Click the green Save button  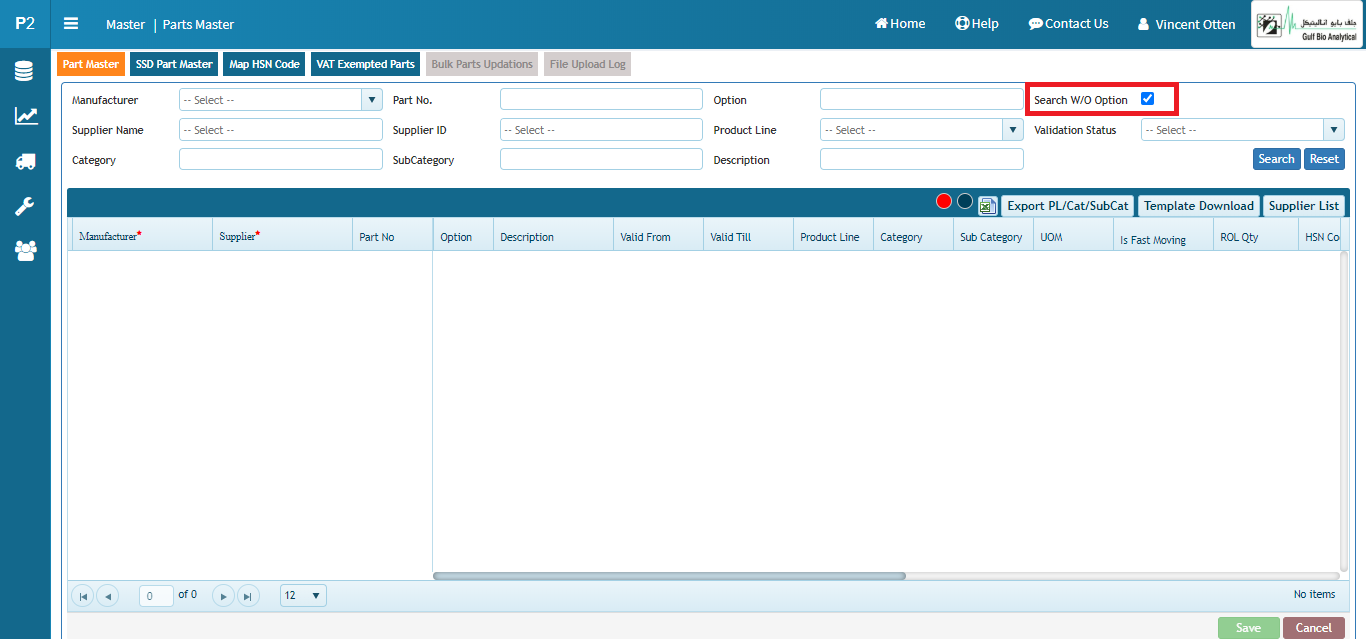coord(1248,628)
